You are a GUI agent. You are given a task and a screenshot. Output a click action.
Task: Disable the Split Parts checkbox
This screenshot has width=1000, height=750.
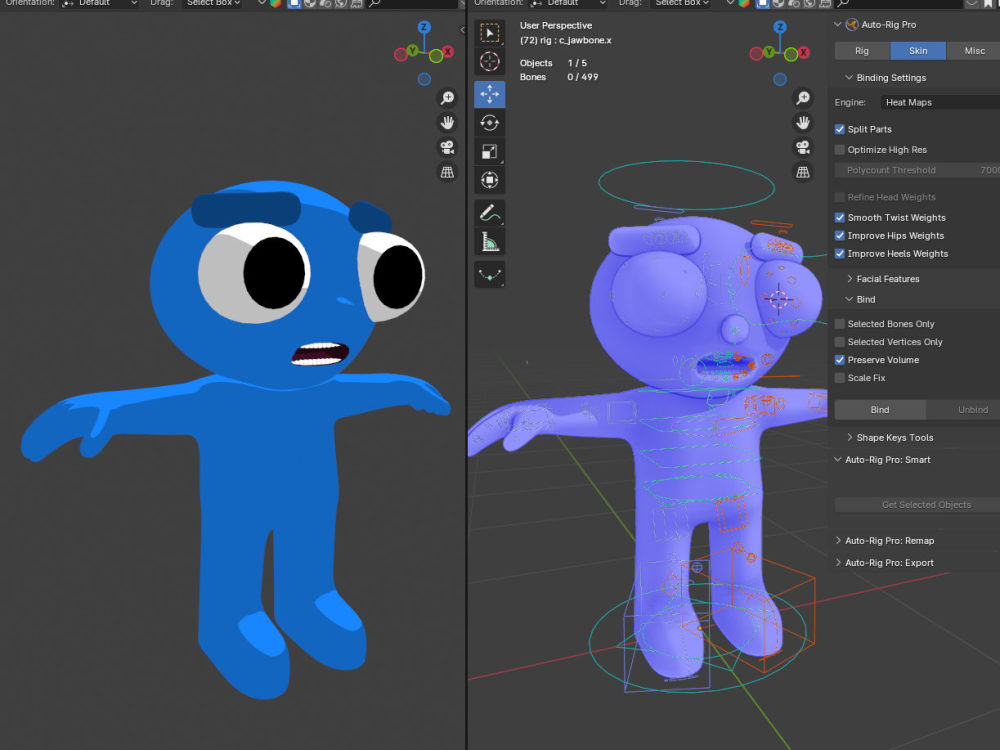pos(840,129)
